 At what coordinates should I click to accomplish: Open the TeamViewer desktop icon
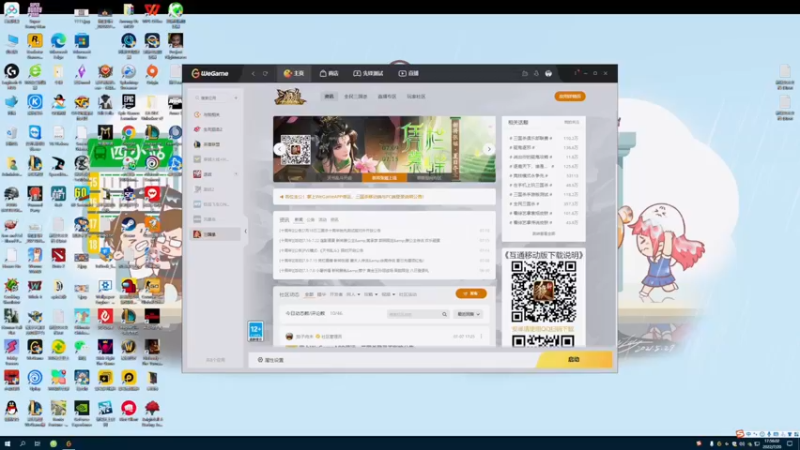pos(35,136)
